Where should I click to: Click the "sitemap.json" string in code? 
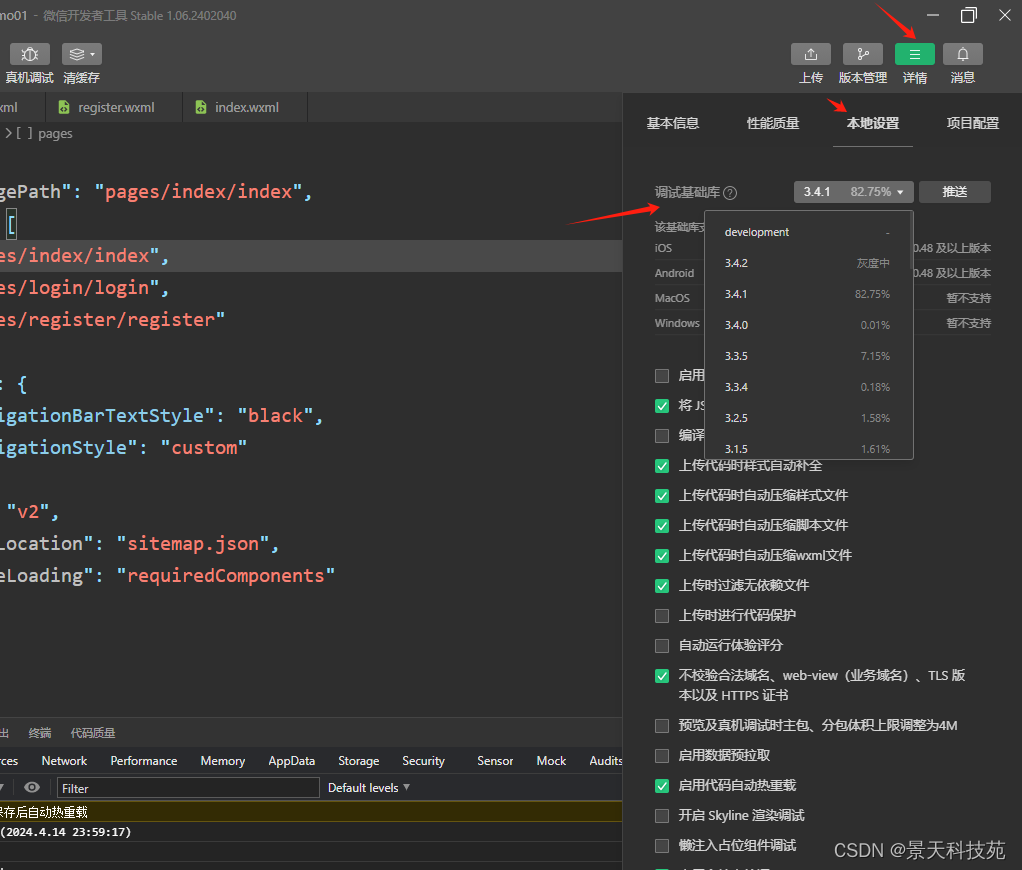[193, 544]
